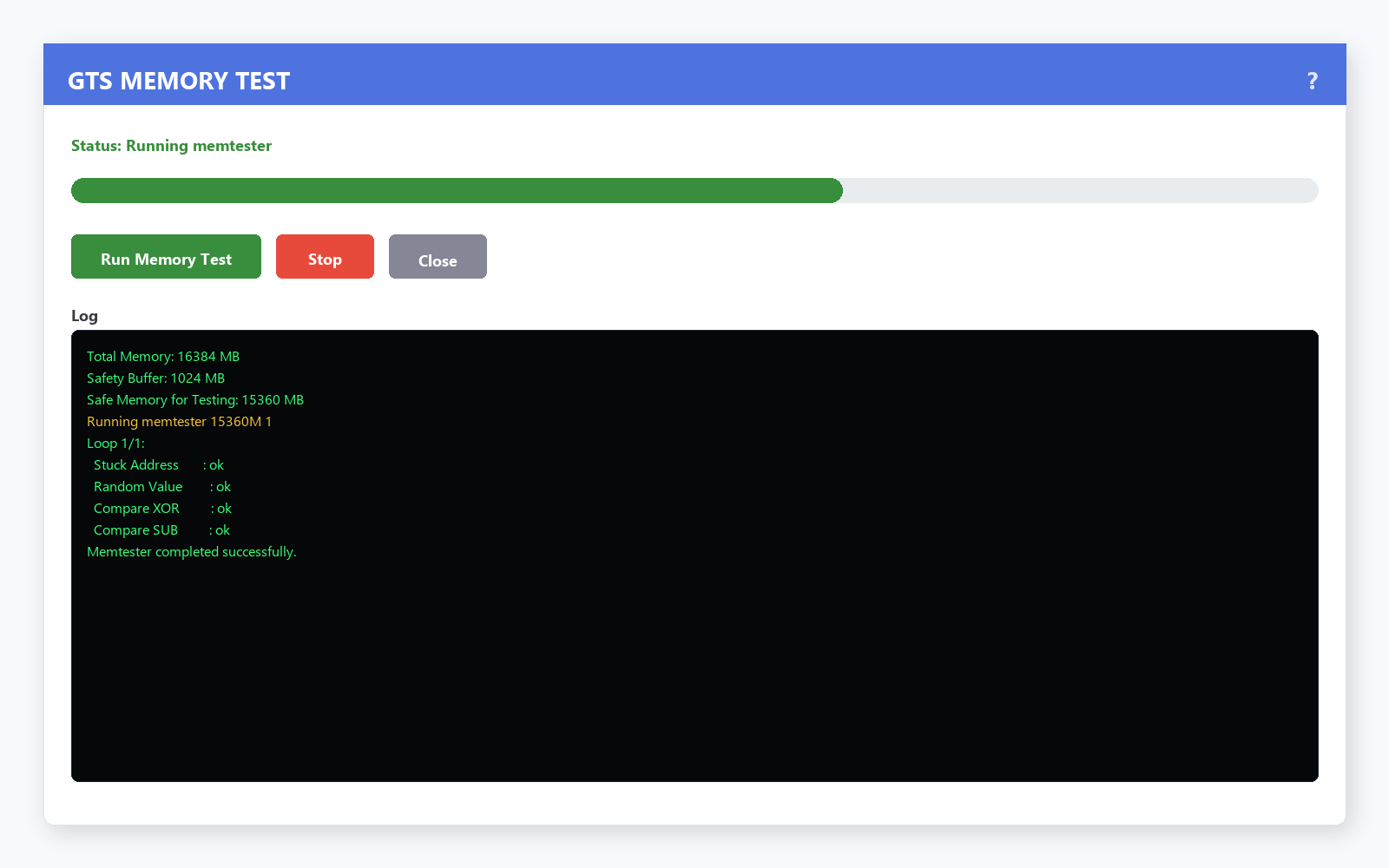Select 'Safe Memory for Testing: 15360 MB'
This screenshot has width=1389, height=868.
(x=195, y=400)
